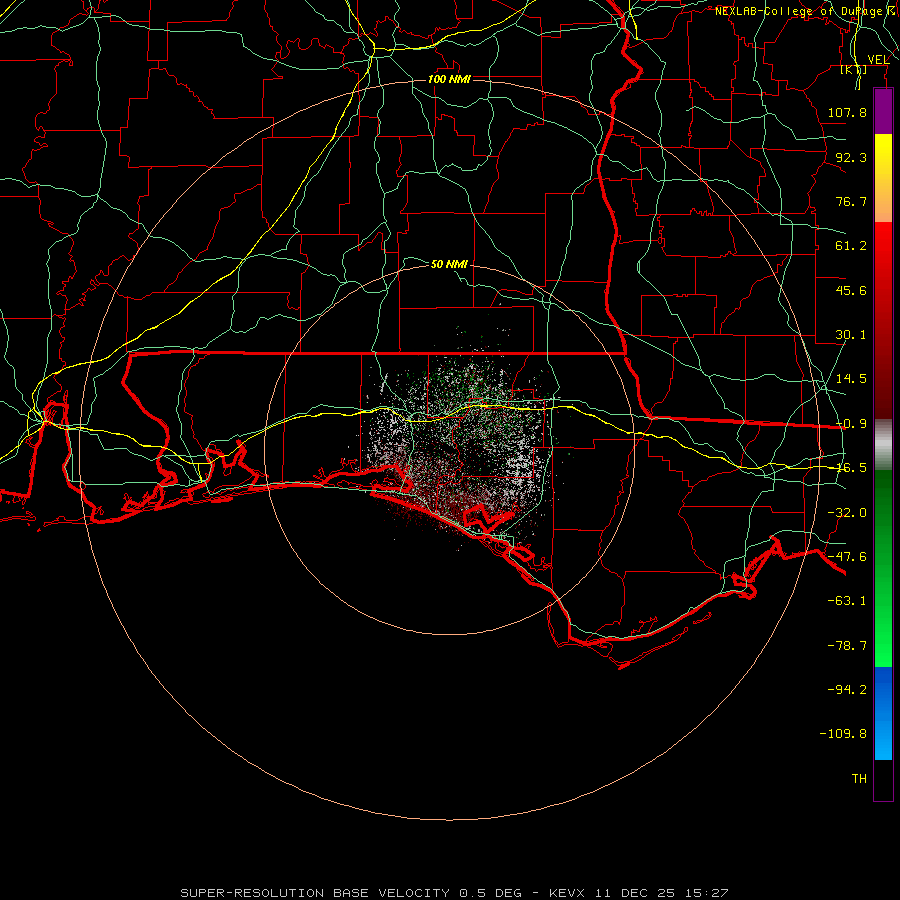Select the 107.8 legend value
The width and height of the screenshot is (900, 900).
(x=847, y=112)
